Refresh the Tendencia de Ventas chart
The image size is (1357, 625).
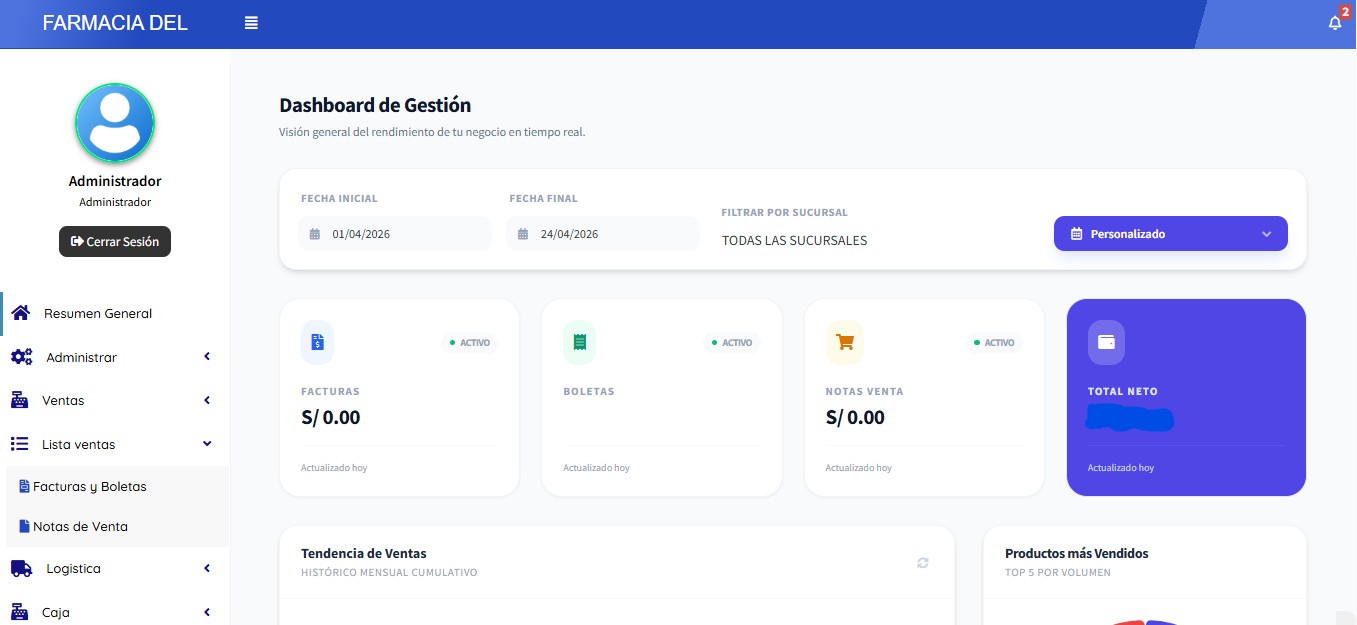click(923, 563)
